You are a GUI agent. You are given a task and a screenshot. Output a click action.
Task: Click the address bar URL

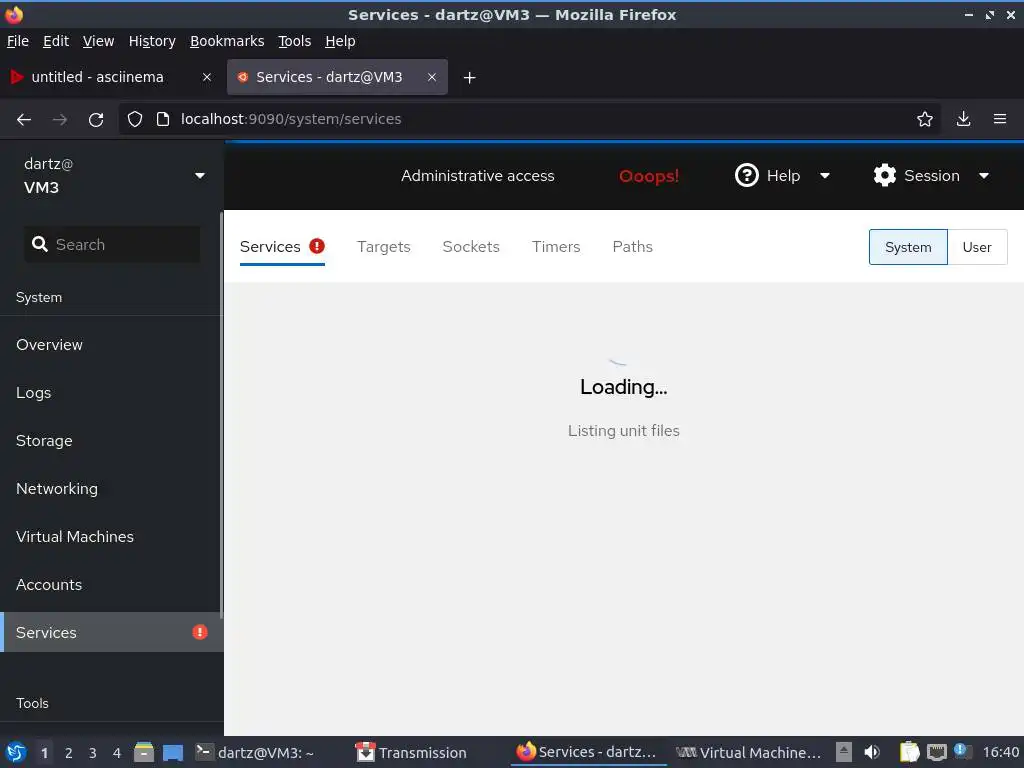tap(291, 119)
